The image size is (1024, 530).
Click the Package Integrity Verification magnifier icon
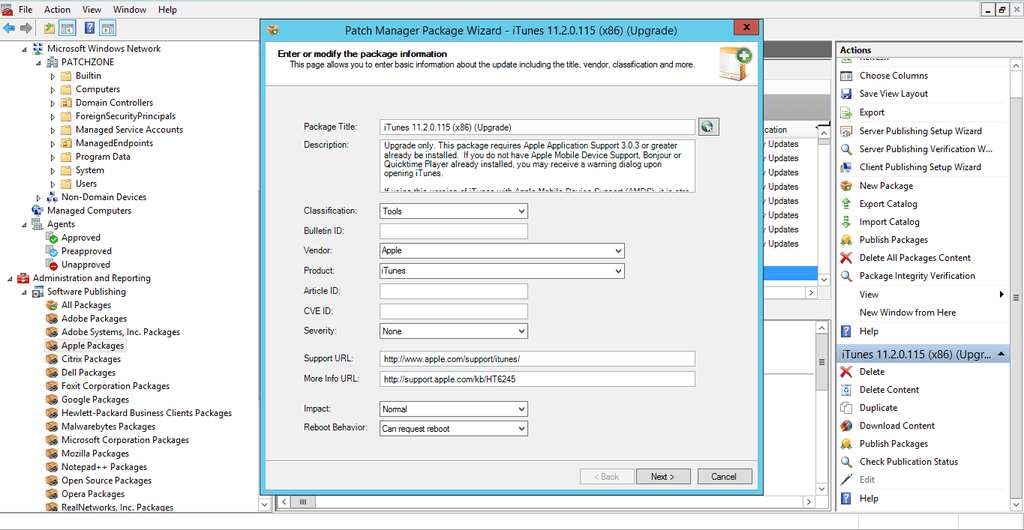pyautogui.click(x=846, y=276)
